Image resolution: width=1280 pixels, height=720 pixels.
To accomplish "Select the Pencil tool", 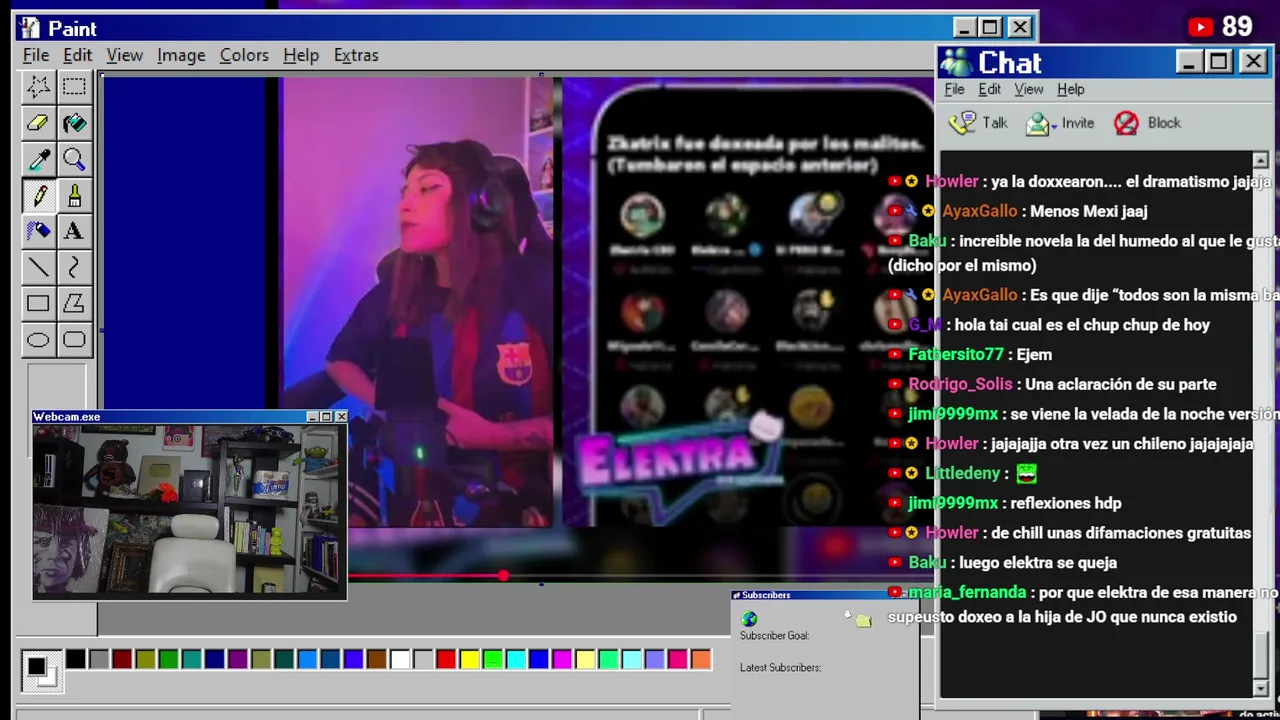I will 38,195.
